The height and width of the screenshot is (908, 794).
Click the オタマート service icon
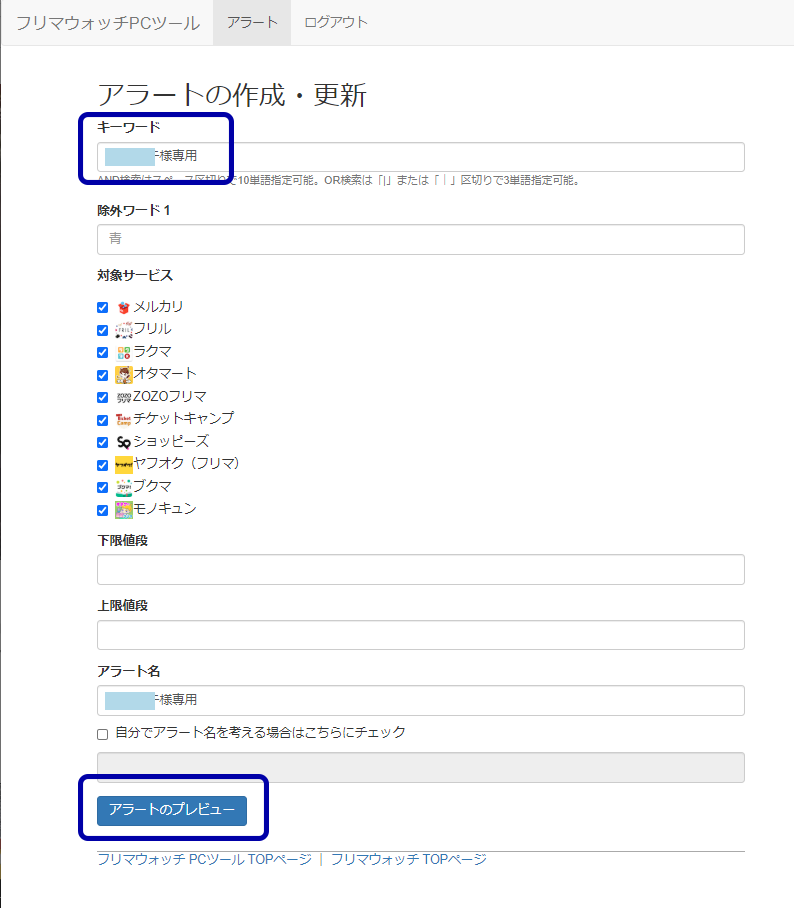tap(124, 375)
